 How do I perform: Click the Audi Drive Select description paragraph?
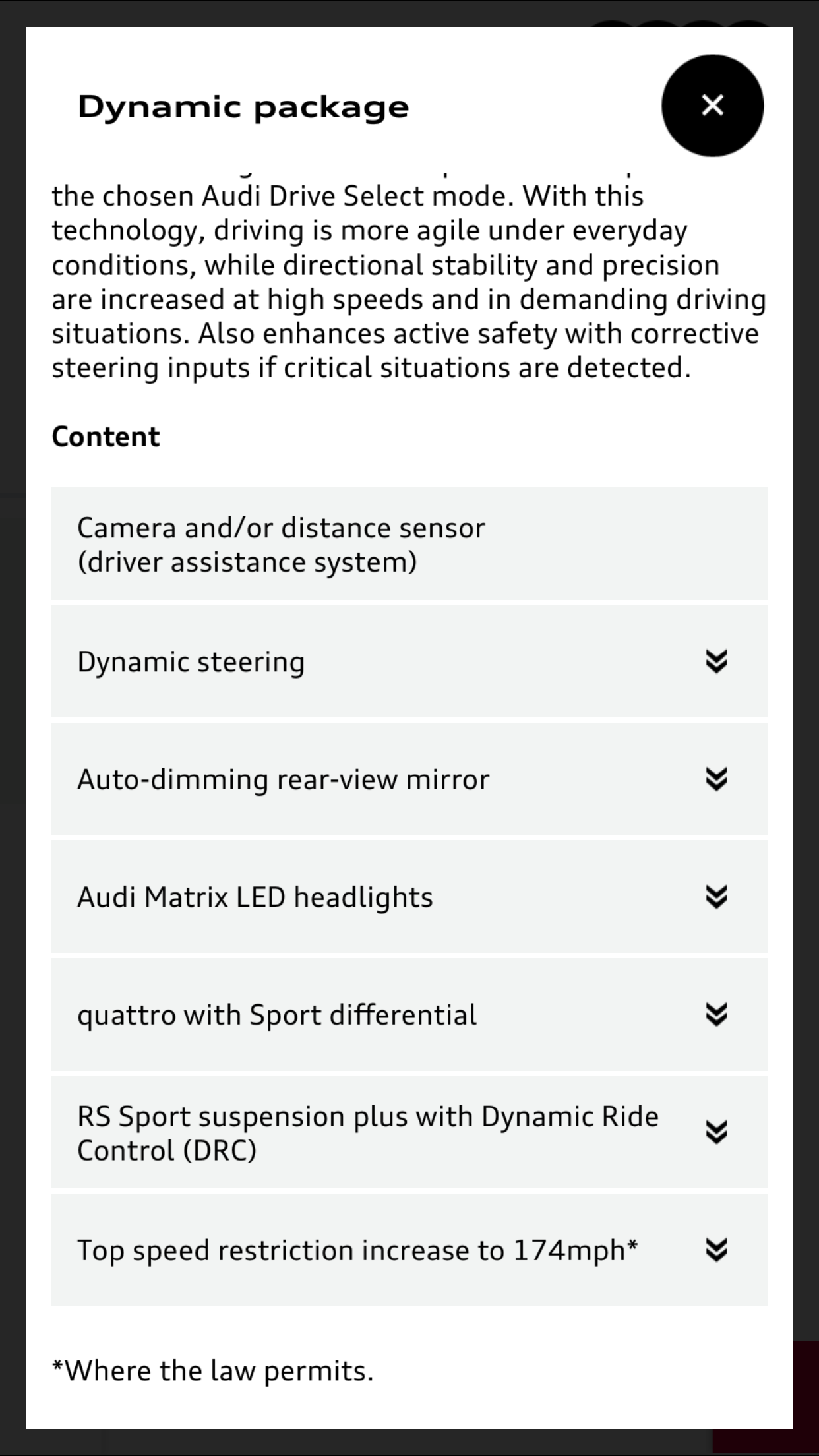coord(409,282)
